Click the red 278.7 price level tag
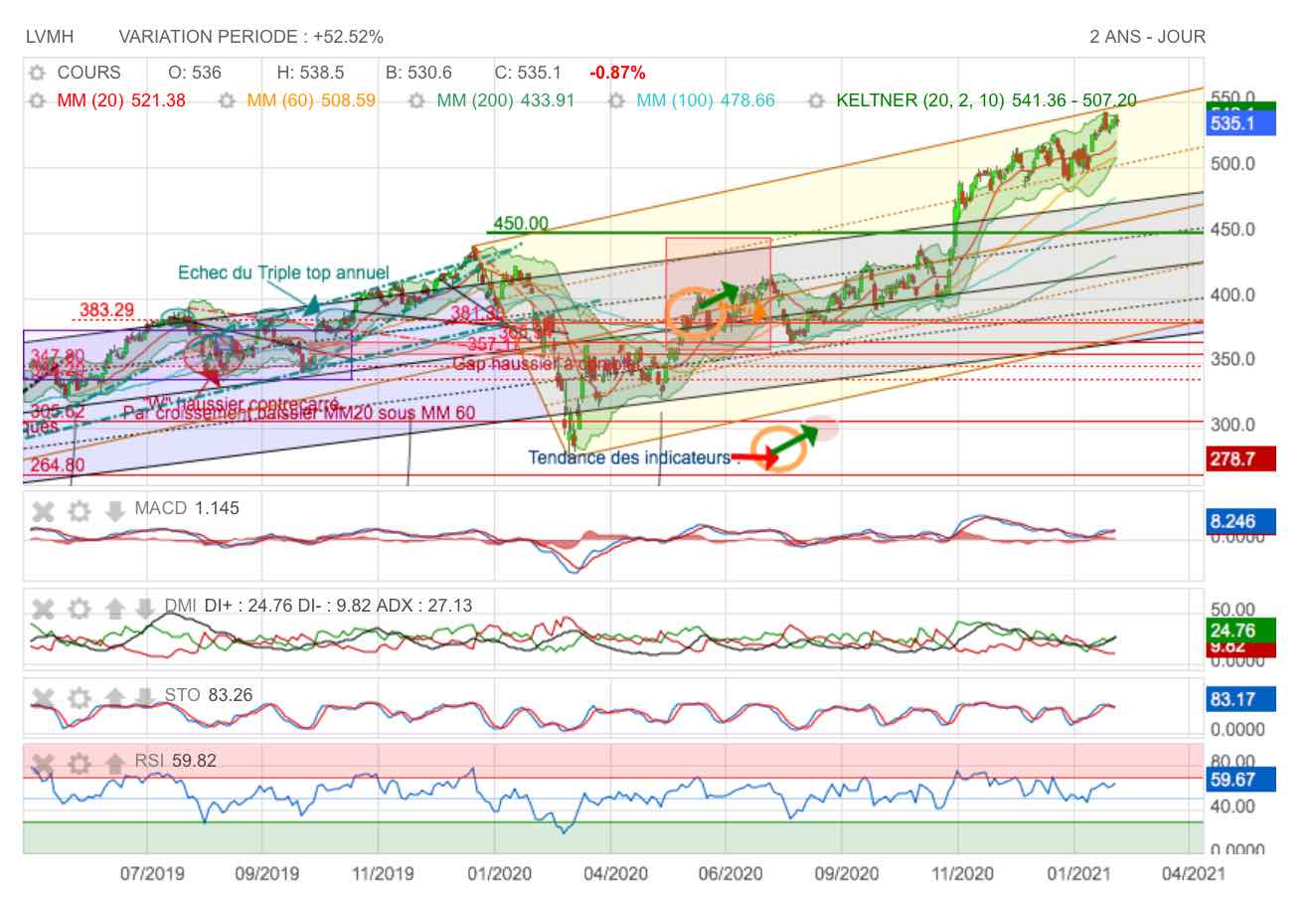Image resolution: width=1316 pixels, height=901 pixels. [1239, 458]
